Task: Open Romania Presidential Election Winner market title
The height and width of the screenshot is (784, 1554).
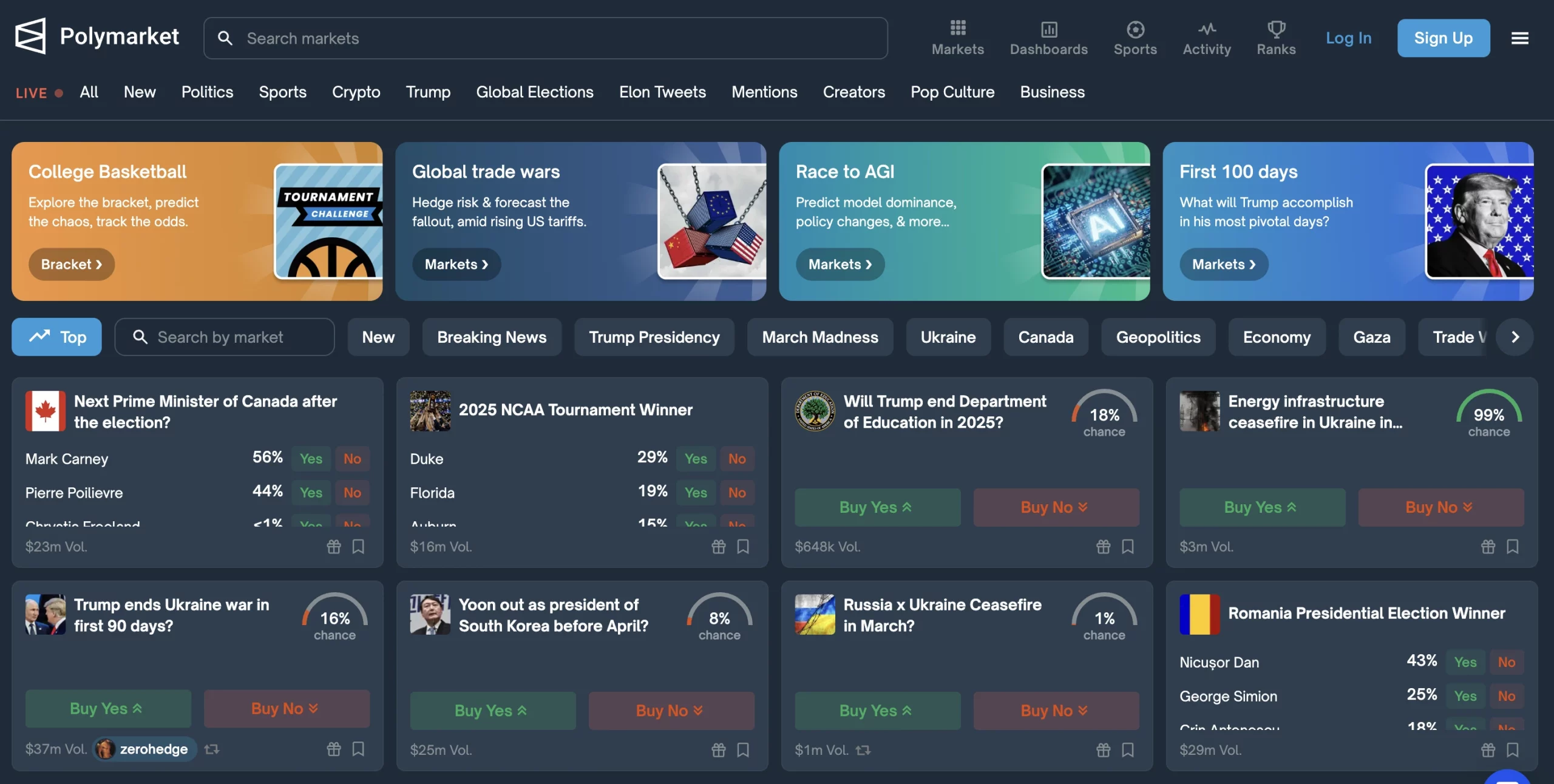Action: pyautogui.click(x=1366, y=613)
